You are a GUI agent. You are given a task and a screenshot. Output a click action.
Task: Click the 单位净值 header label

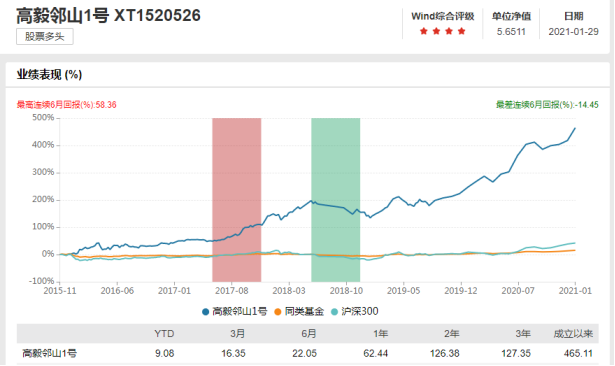(x=511, y=16)
